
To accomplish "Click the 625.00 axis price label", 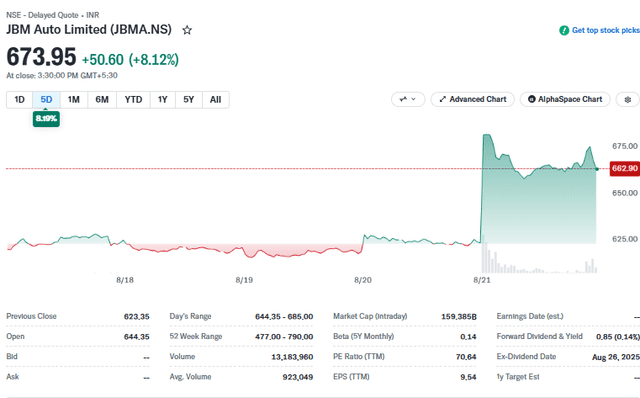I will [x=624, y=239].
